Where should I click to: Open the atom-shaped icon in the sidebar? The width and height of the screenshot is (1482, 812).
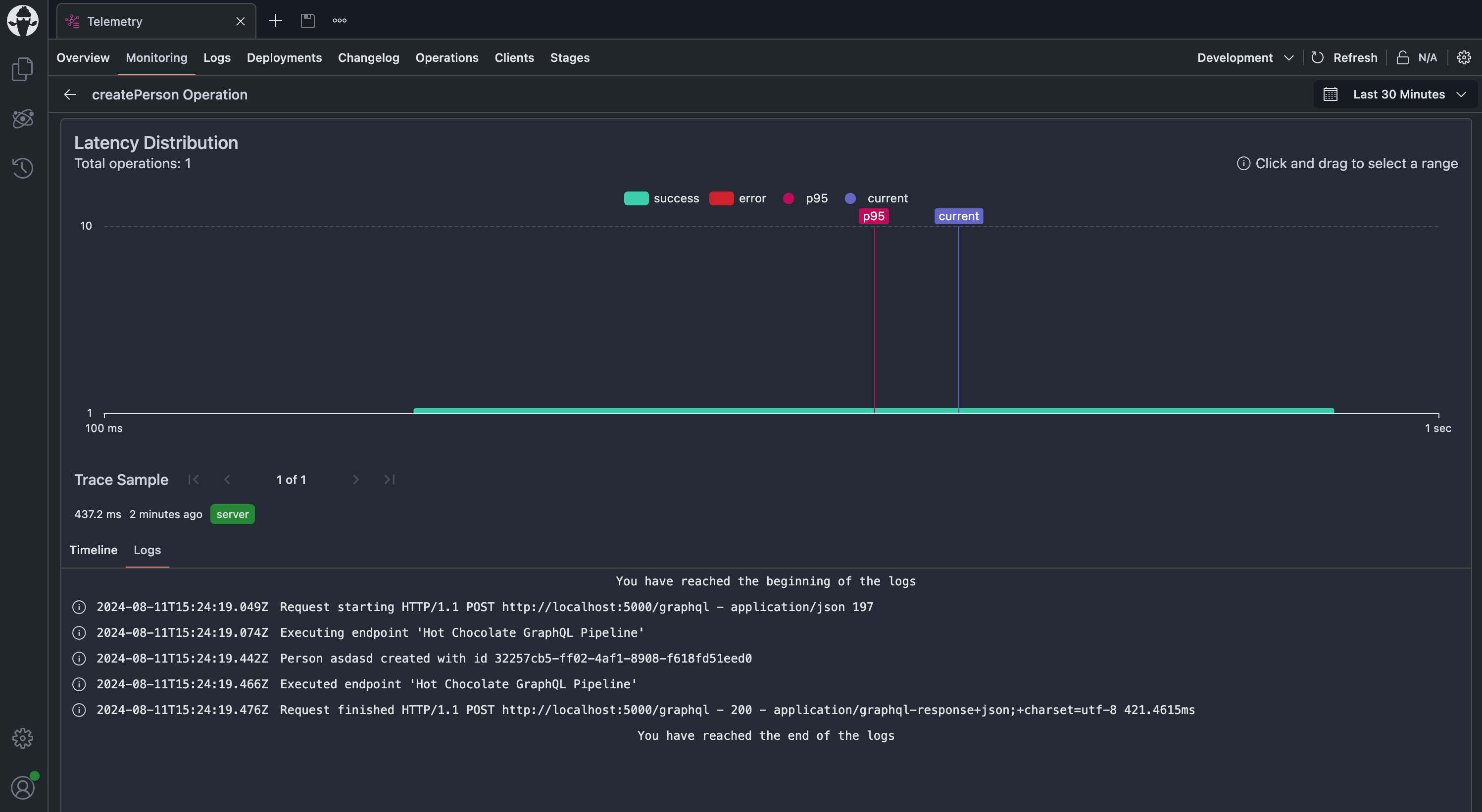[x=22, y=118]
